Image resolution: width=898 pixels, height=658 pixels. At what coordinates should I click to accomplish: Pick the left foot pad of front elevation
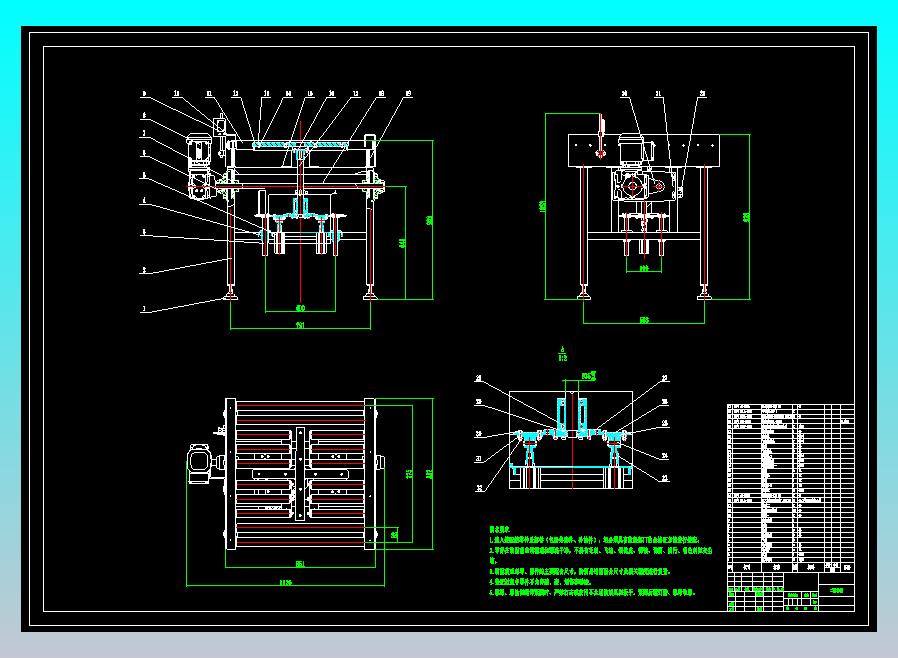(x=230, y=295)
